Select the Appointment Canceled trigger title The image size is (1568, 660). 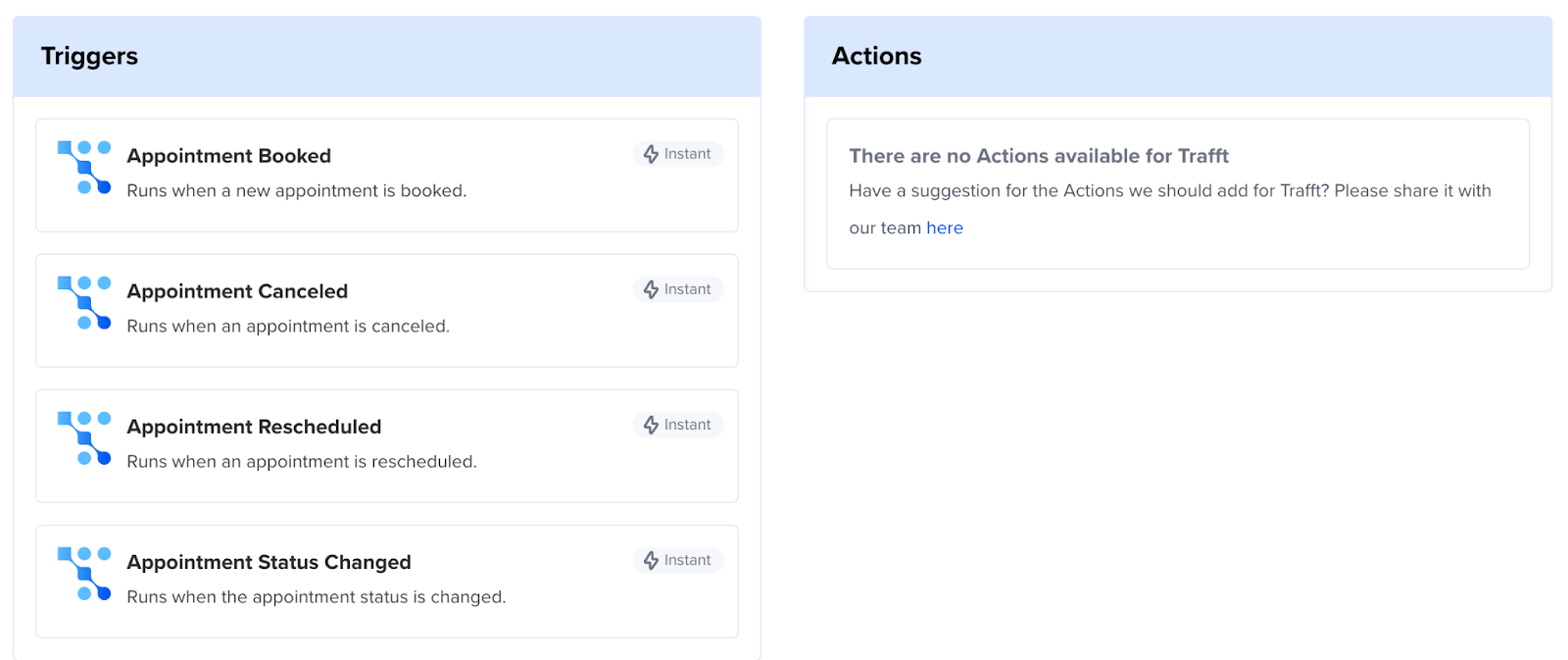click(237, 291)
